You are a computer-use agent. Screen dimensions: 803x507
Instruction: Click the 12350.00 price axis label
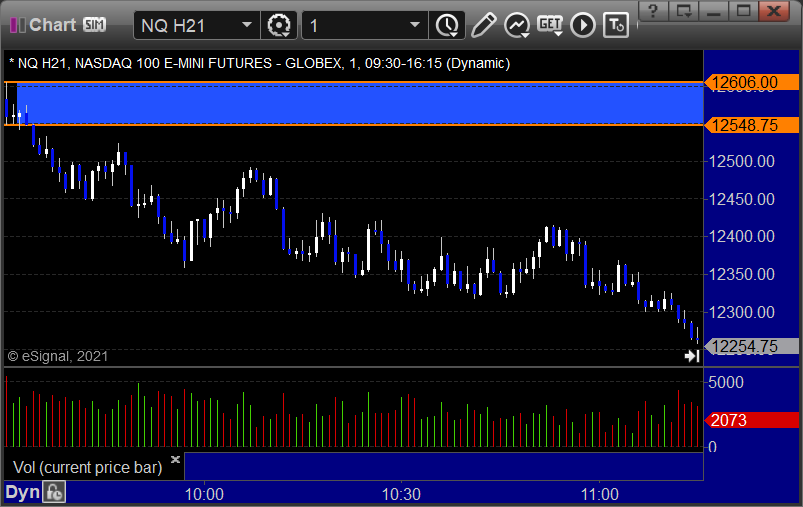[x=742, y=274]
